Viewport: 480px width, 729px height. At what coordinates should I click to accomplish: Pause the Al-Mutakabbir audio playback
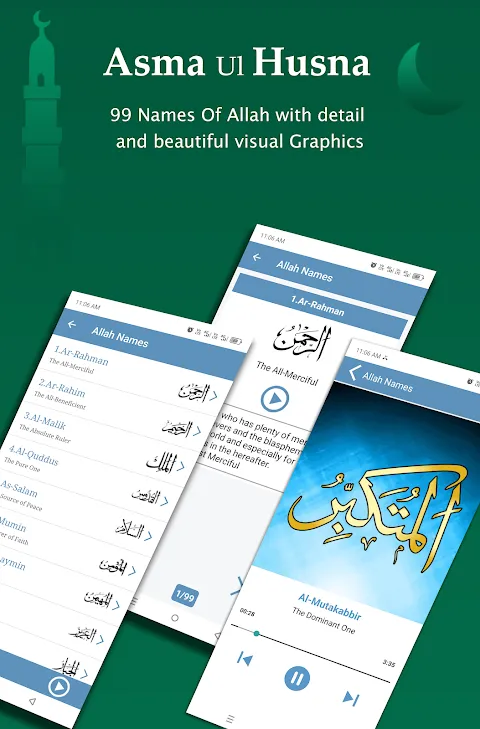pos(297,678)
